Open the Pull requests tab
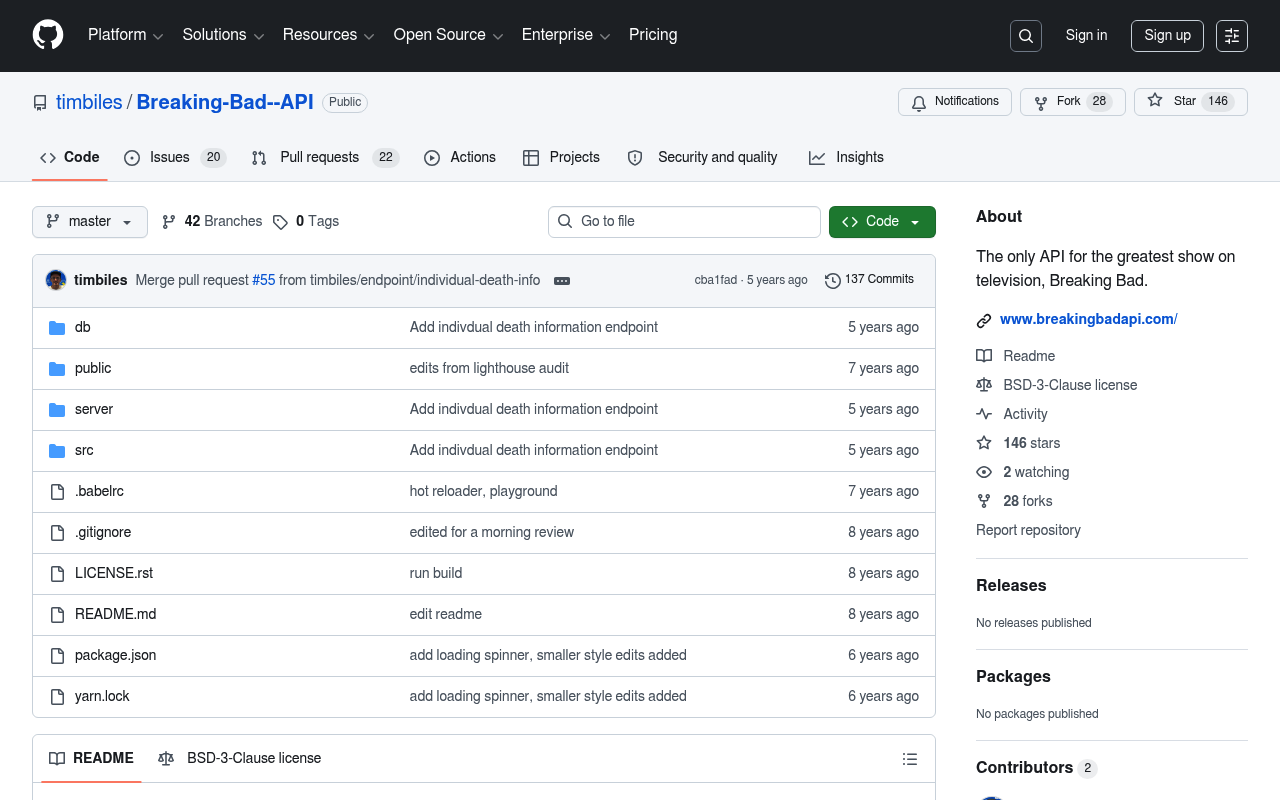1280x800 pixels. [x=325, y=158]
